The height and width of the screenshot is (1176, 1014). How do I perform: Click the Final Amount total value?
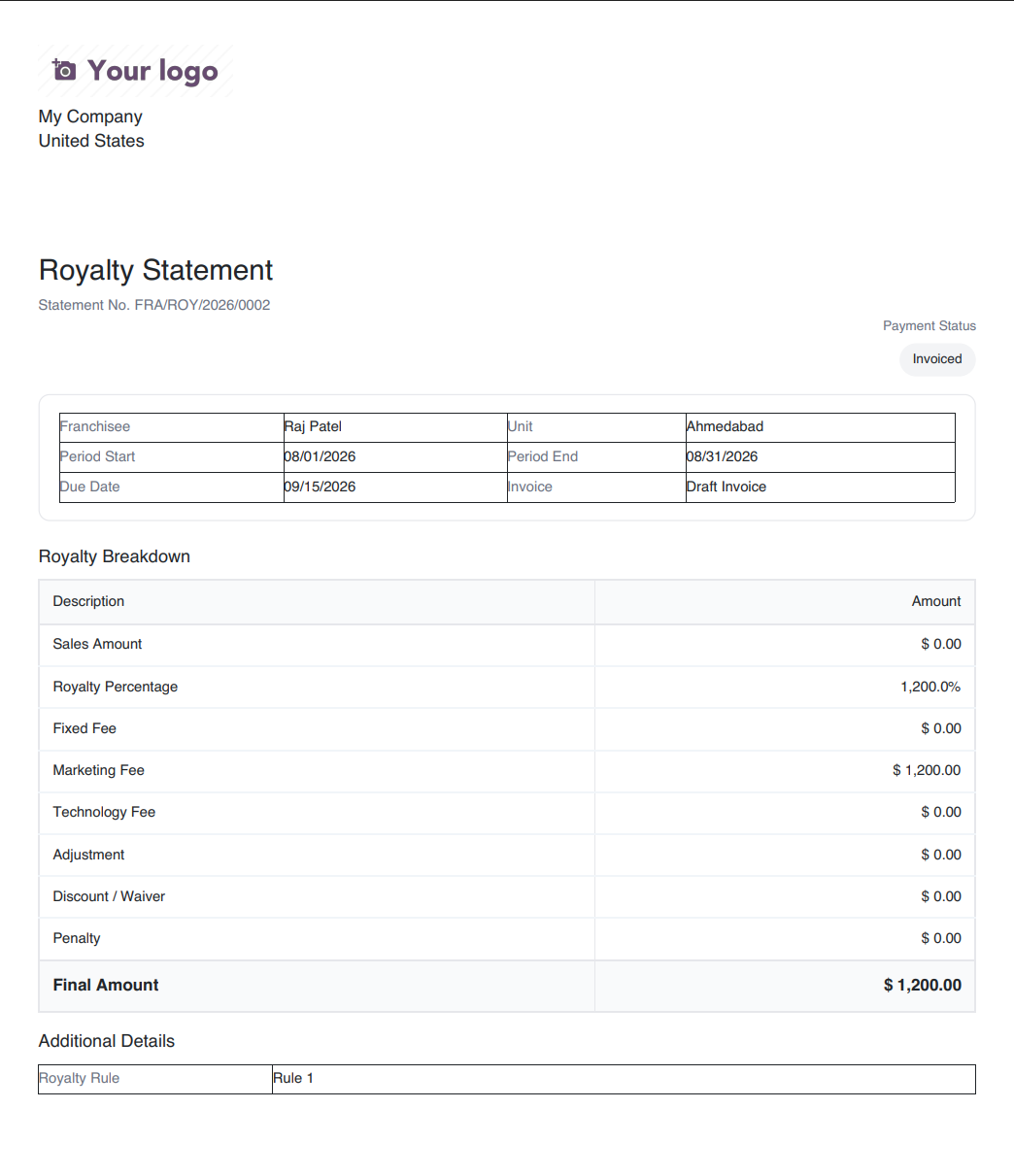coord(923,986)
